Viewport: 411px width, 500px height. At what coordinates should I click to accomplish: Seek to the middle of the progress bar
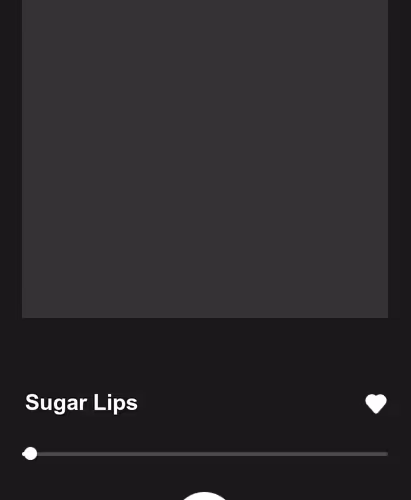pos(205,454)
